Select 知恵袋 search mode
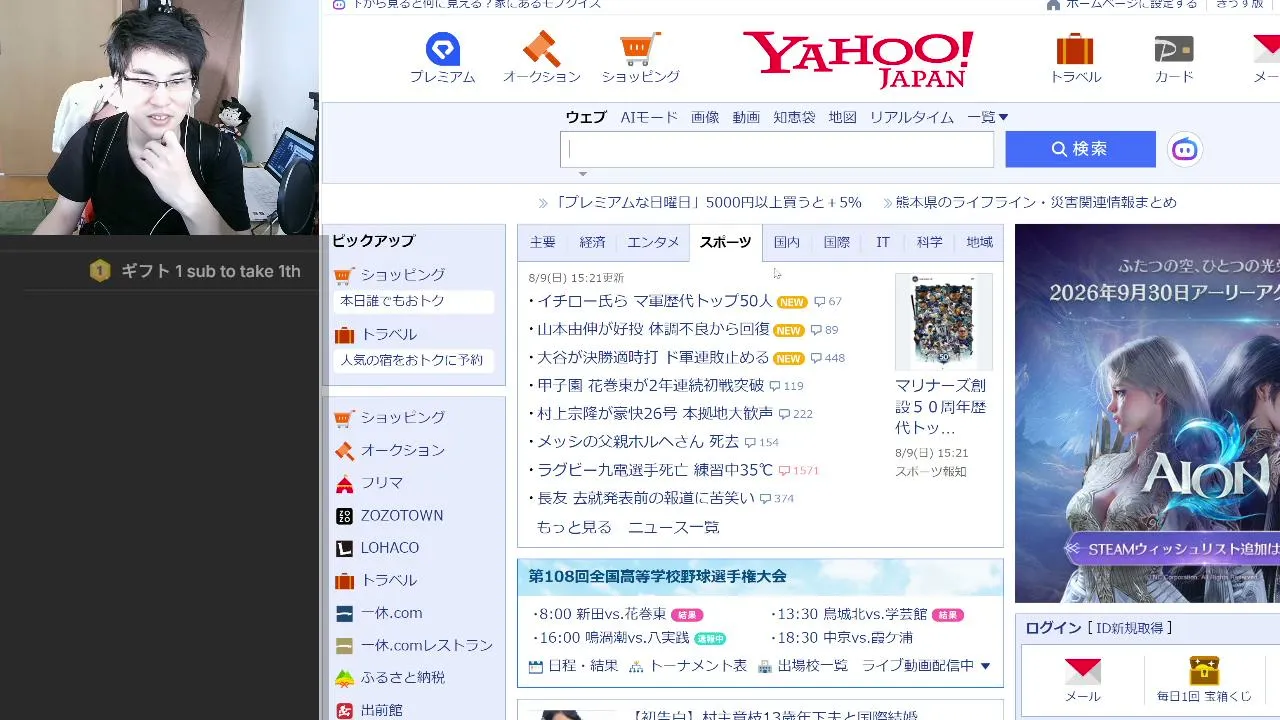Viewport: 1280px width, 720px height. [x=794, y=117]
